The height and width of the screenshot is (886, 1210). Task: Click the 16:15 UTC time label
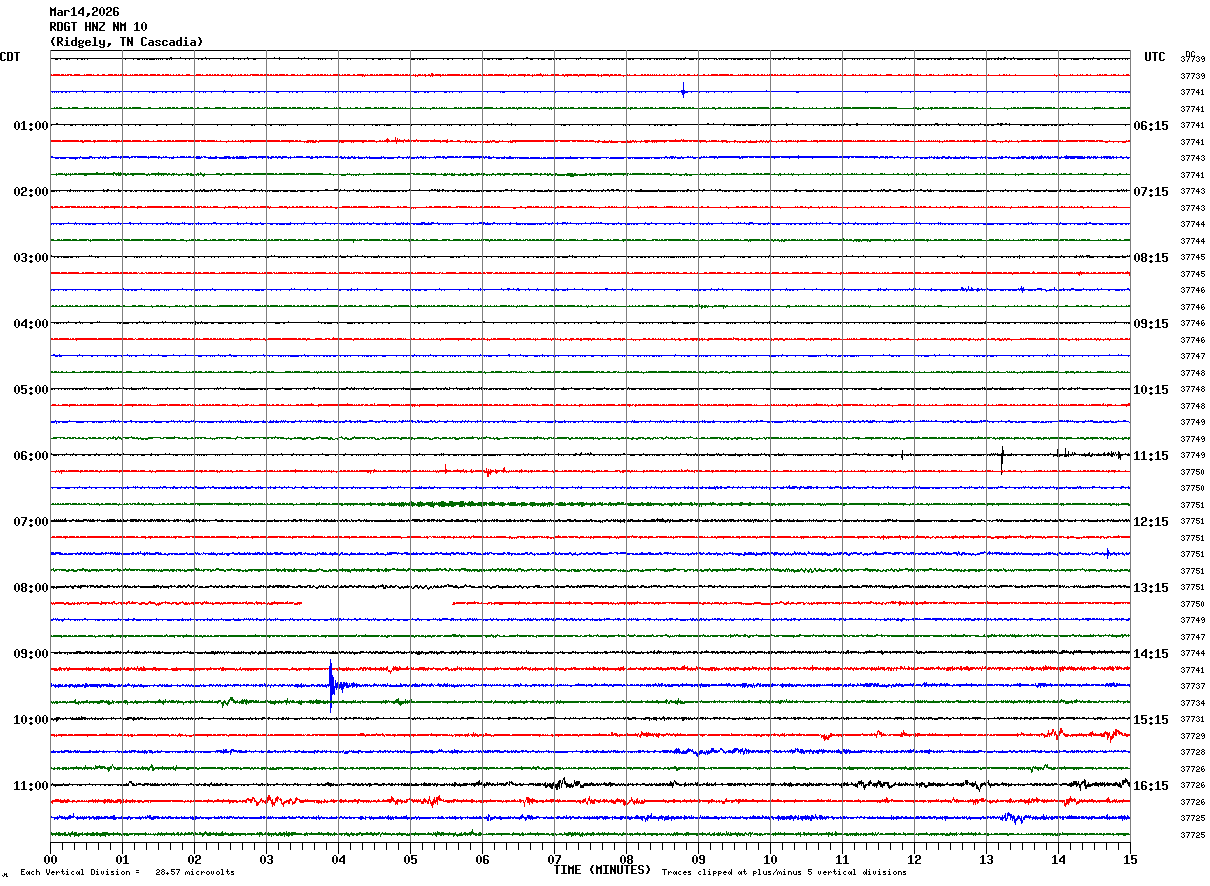tap(1150, 786)
